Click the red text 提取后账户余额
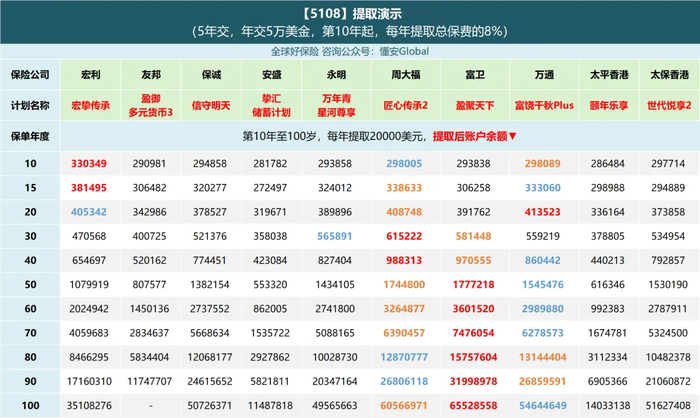The width and height of the screenshot is (700, 418). coord(470,136)
